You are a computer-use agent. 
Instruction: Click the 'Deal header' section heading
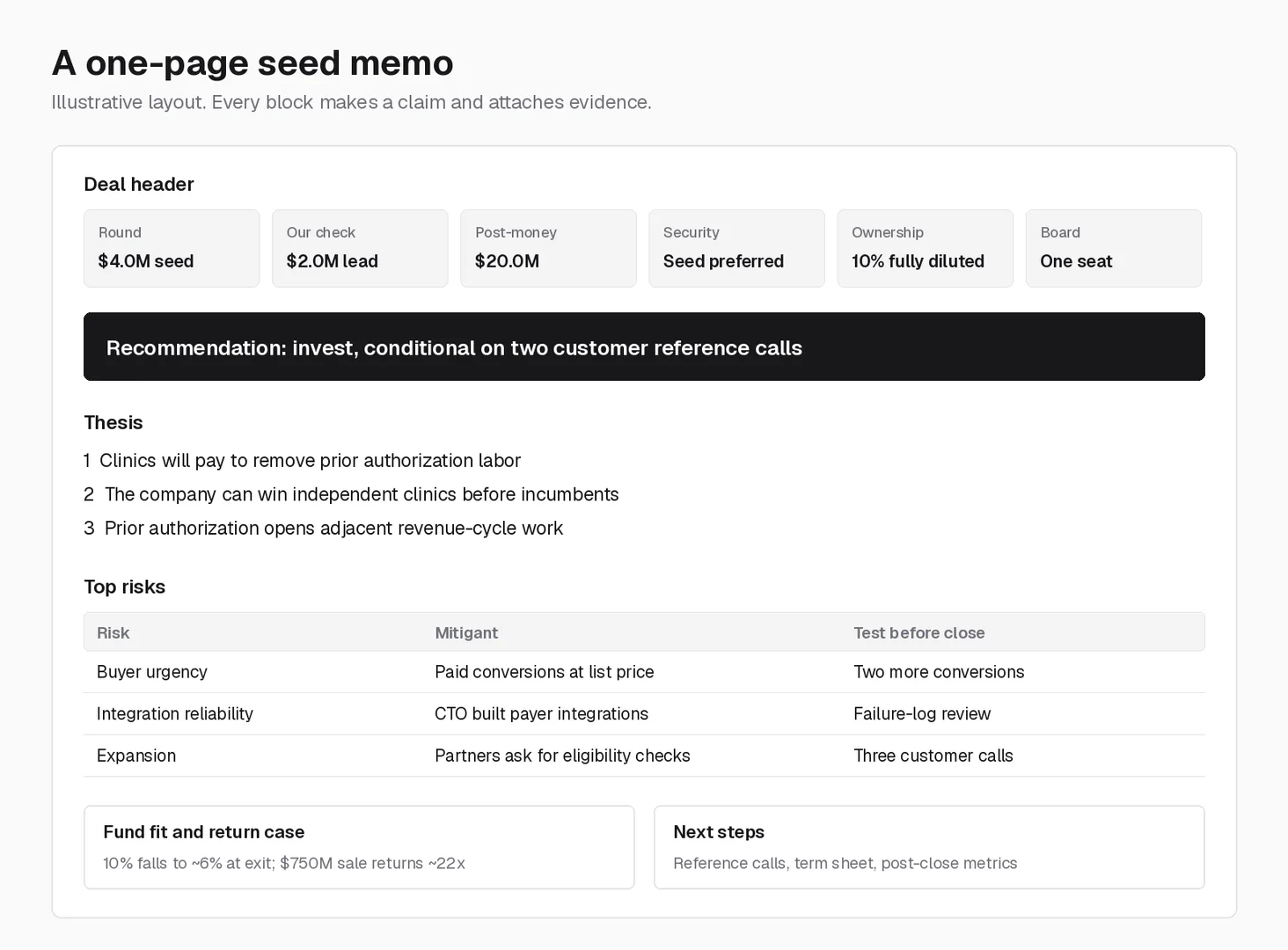(139, 184)
